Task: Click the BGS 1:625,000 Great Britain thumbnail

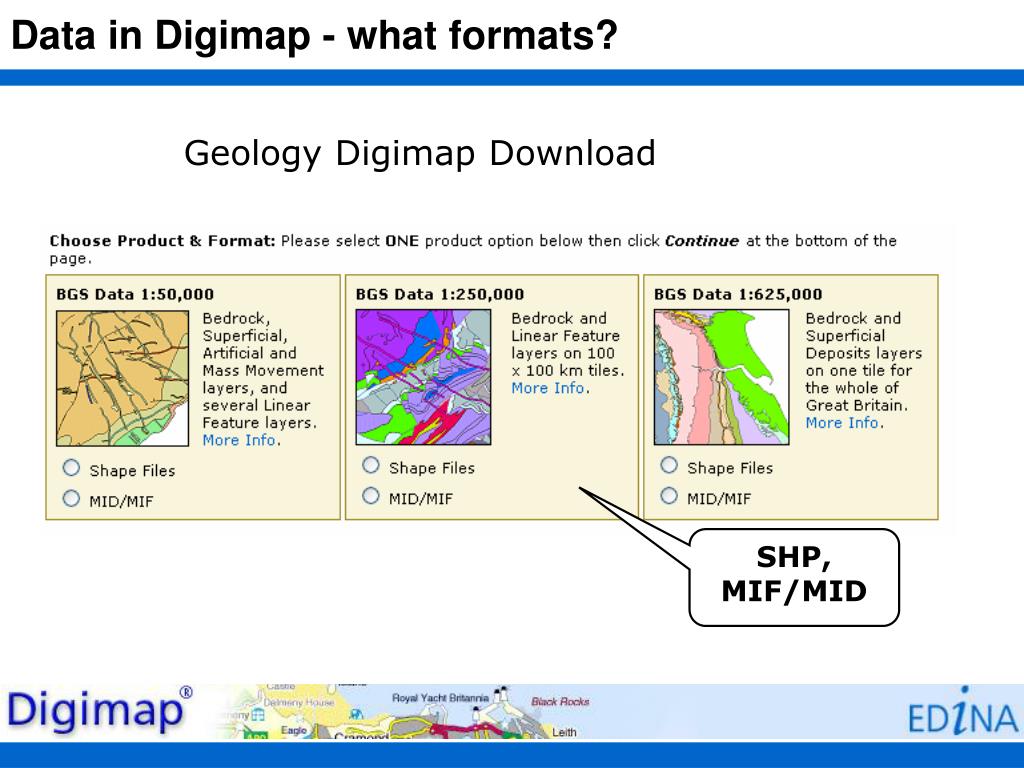Action: [722, 377]
